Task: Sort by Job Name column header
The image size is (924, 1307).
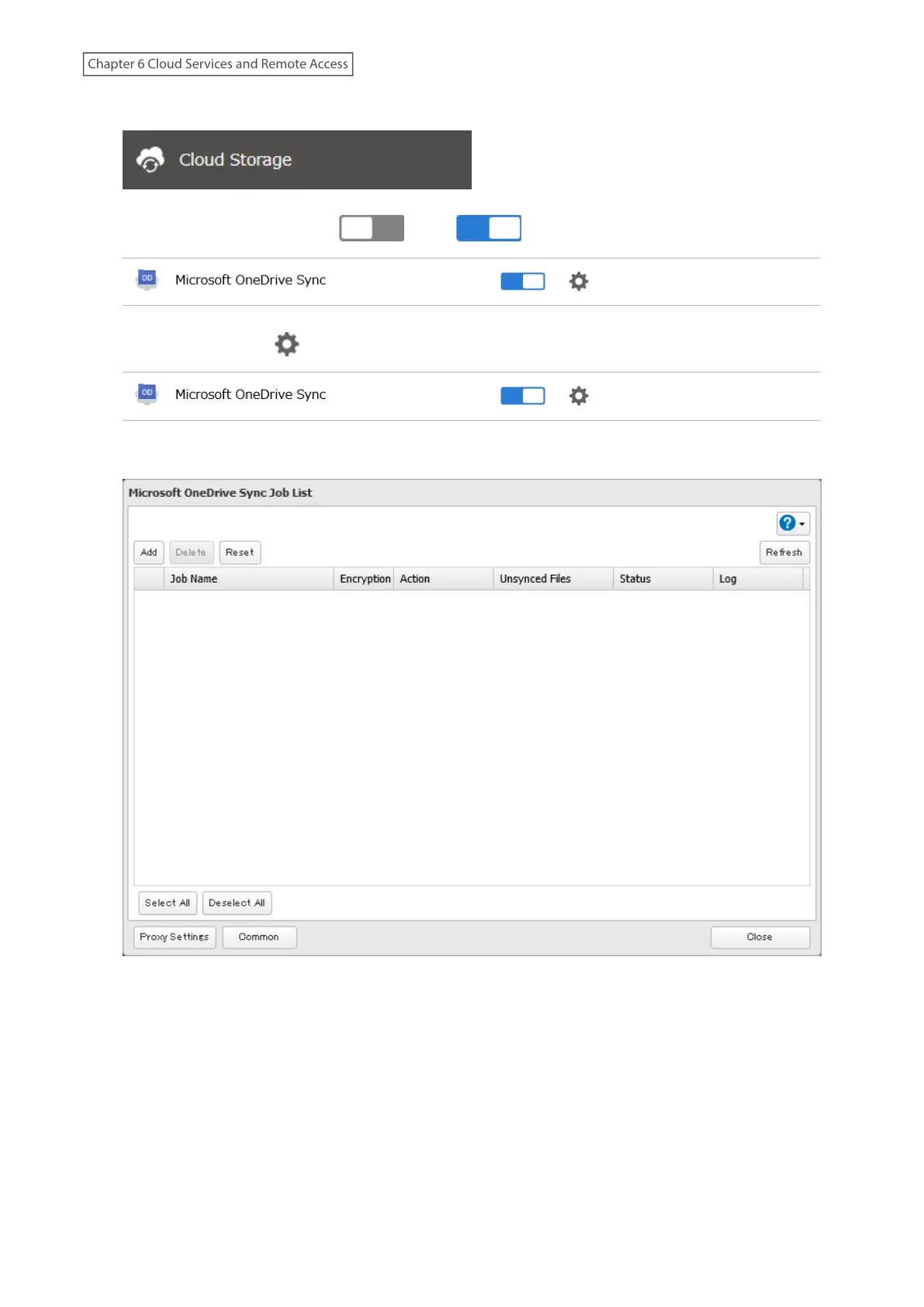Action: [x=248, y=579]
